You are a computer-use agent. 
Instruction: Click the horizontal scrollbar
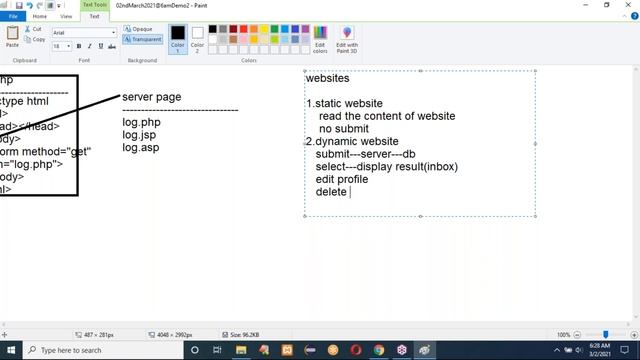316,324
